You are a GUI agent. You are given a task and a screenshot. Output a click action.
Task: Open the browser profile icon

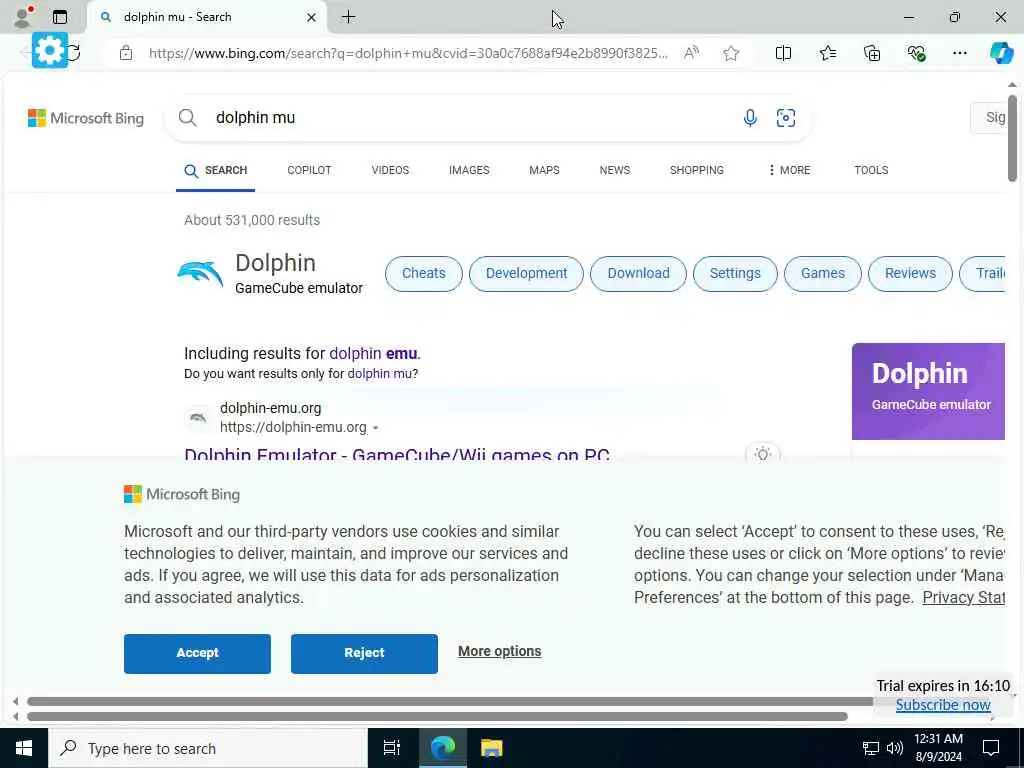pyautogui.click(x=23, y=16)
